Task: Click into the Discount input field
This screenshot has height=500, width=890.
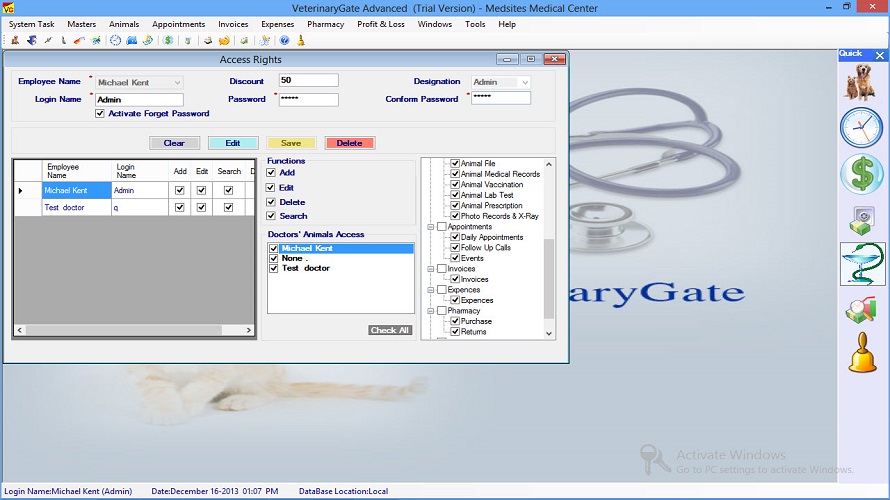Action: (308, 81)
